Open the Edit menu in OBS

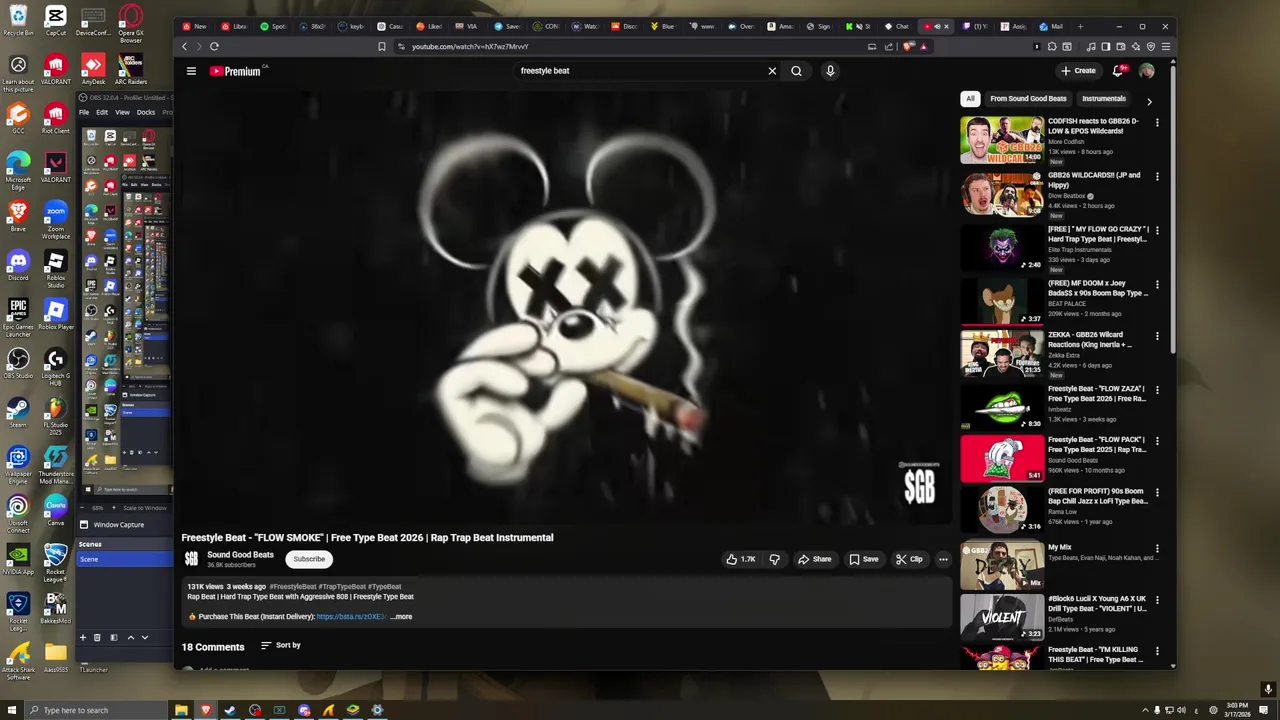coord(102,112)
